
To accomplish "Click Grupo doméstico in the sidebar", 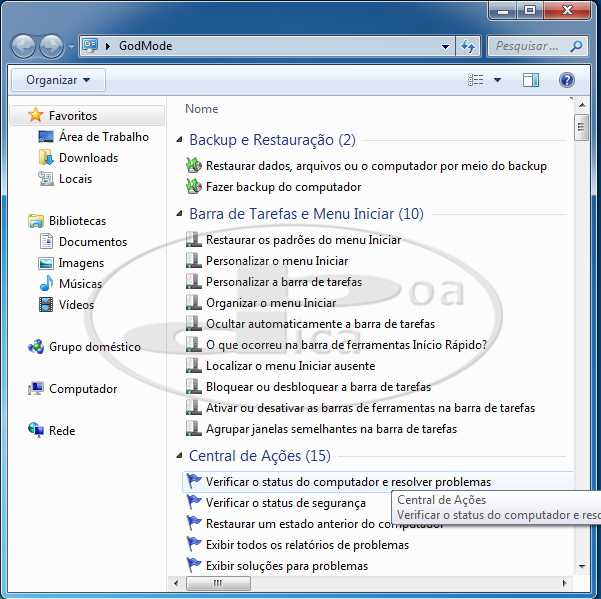I will click(95, 347).
